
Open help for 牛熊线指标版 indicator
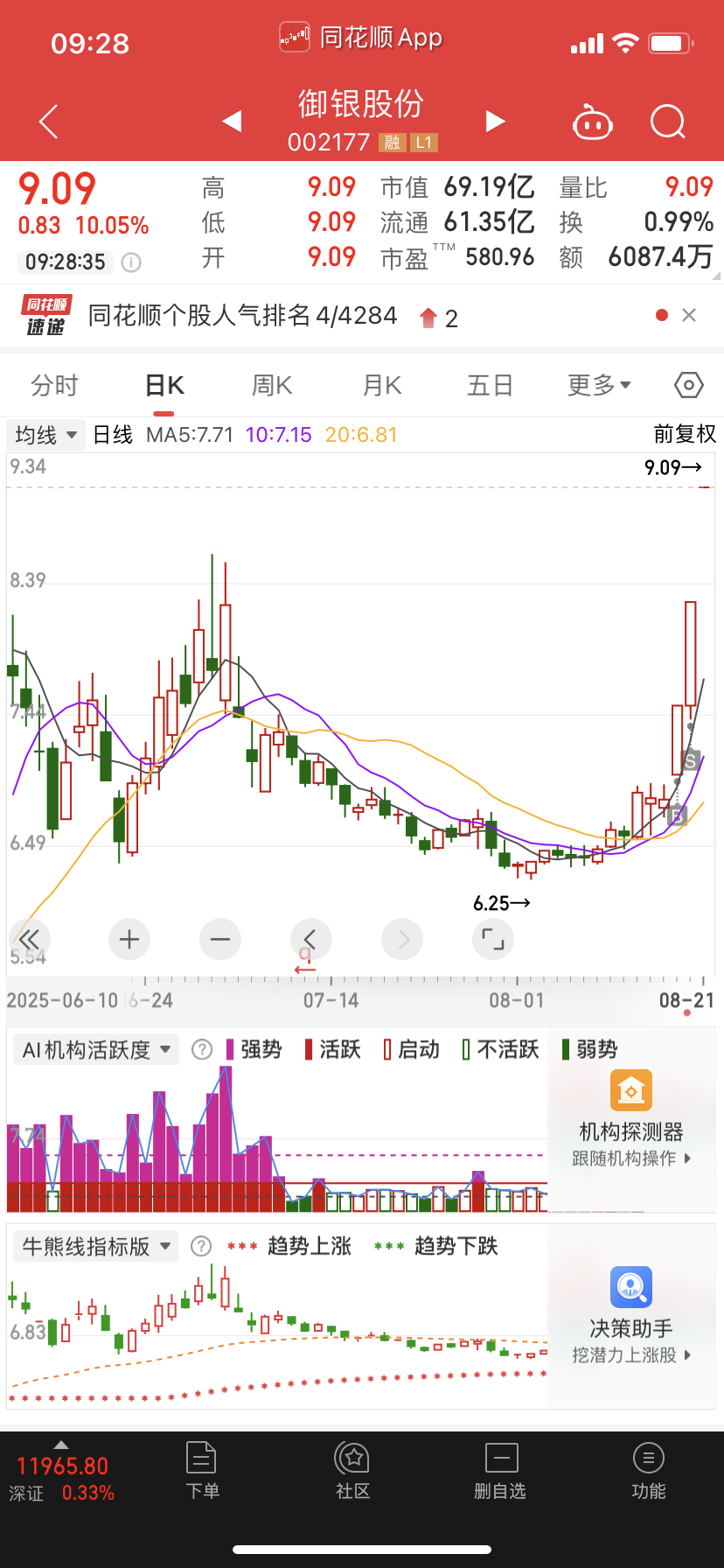[x=201, y=1246]
